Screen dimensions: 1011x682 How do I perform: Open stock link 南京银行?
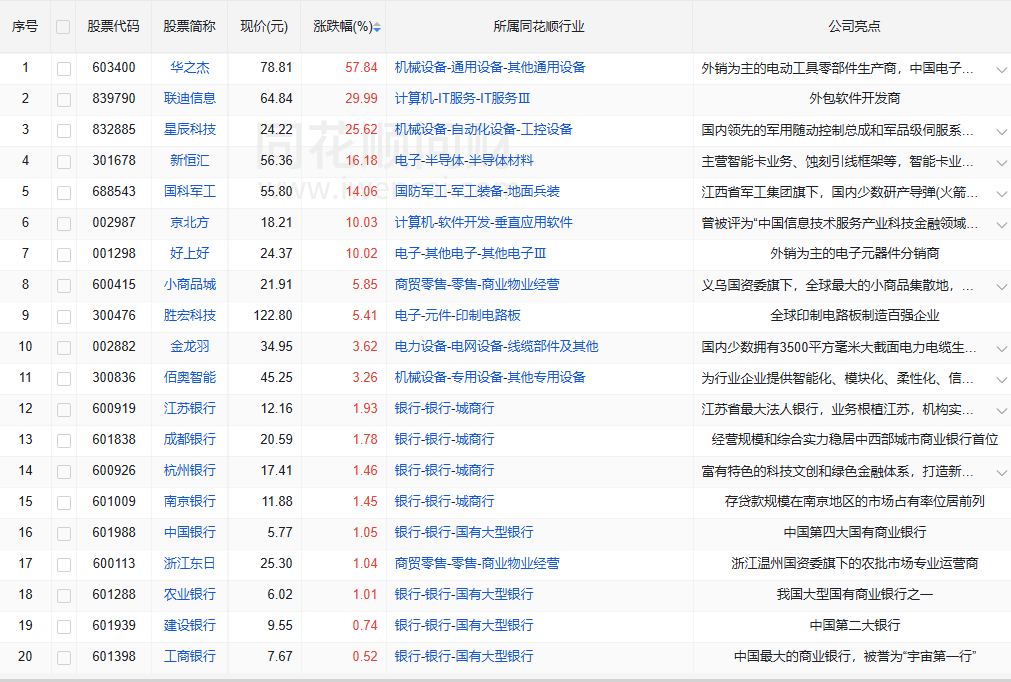(x=190, y=502)
